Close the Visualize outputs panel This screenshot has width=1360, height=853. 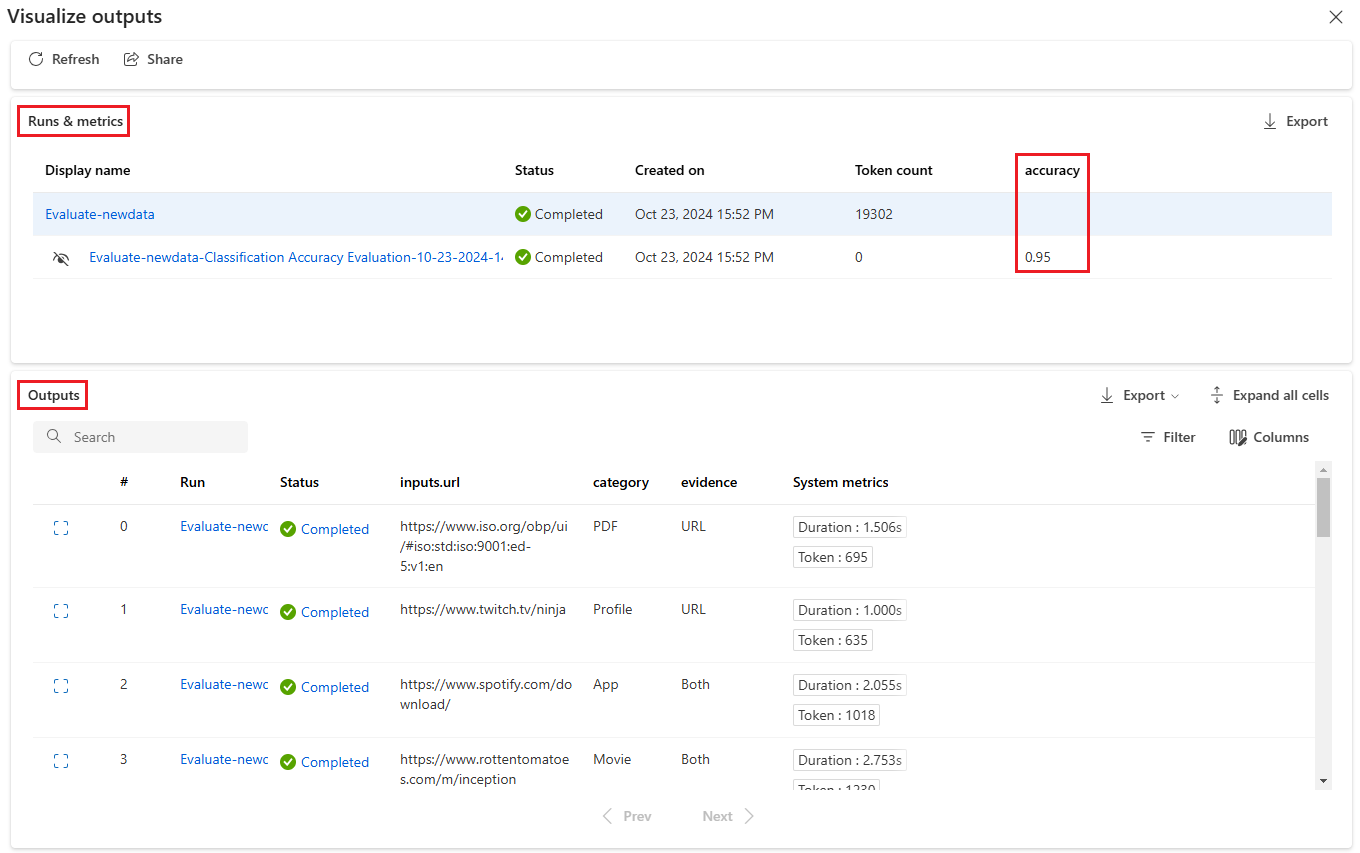pos(1335,17)
